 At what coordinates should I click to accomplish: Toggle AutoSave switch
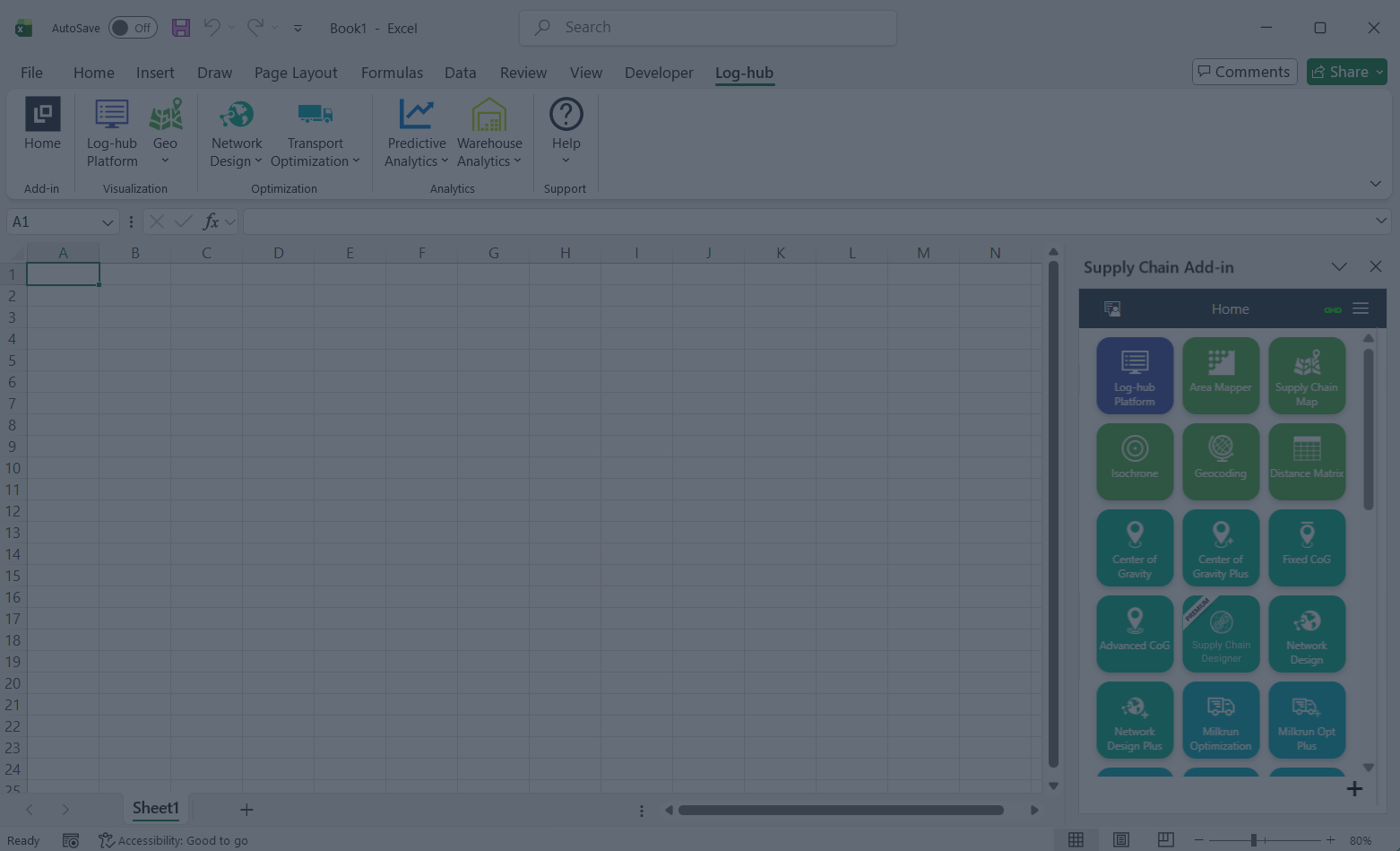click(133, 28)
